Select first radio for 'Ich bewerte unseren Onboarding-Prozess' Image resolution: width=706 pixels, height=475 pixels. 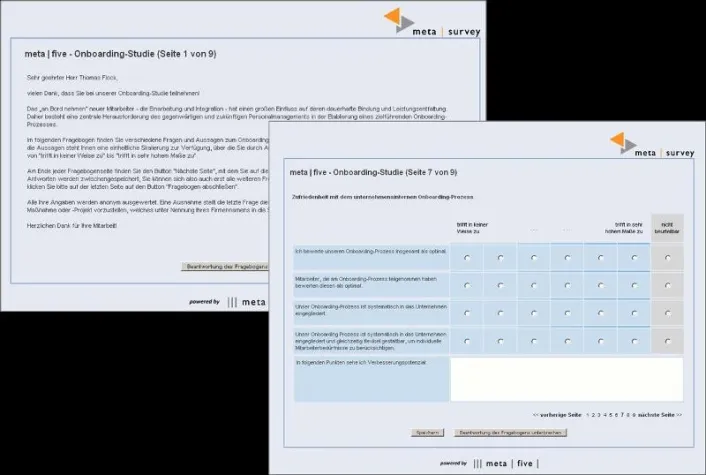coord(466,258)
